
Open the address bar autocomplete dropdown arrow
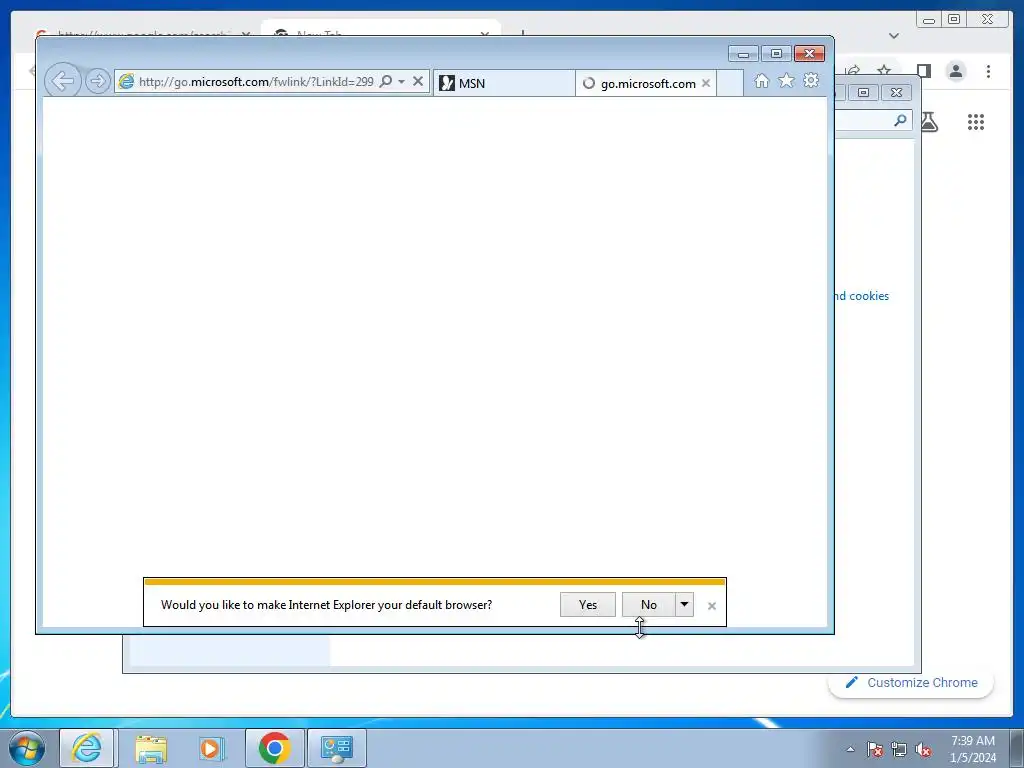(402, 82)
